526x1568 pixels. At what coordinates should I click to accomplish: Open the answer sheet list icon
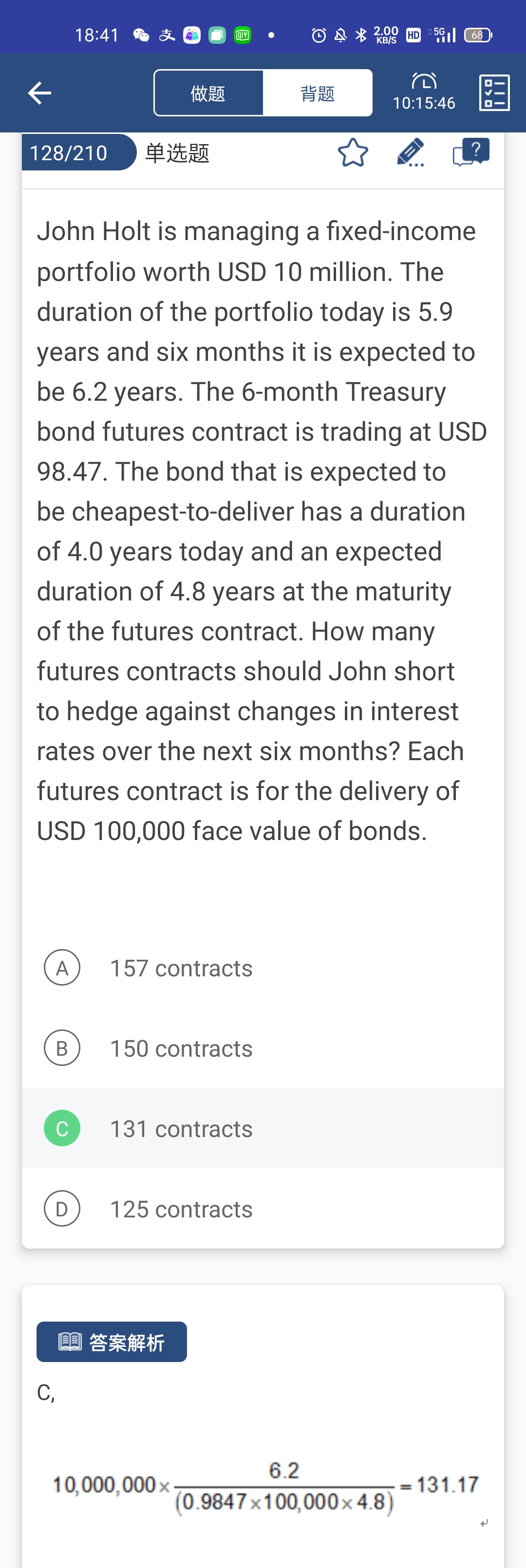coord(494,93)
